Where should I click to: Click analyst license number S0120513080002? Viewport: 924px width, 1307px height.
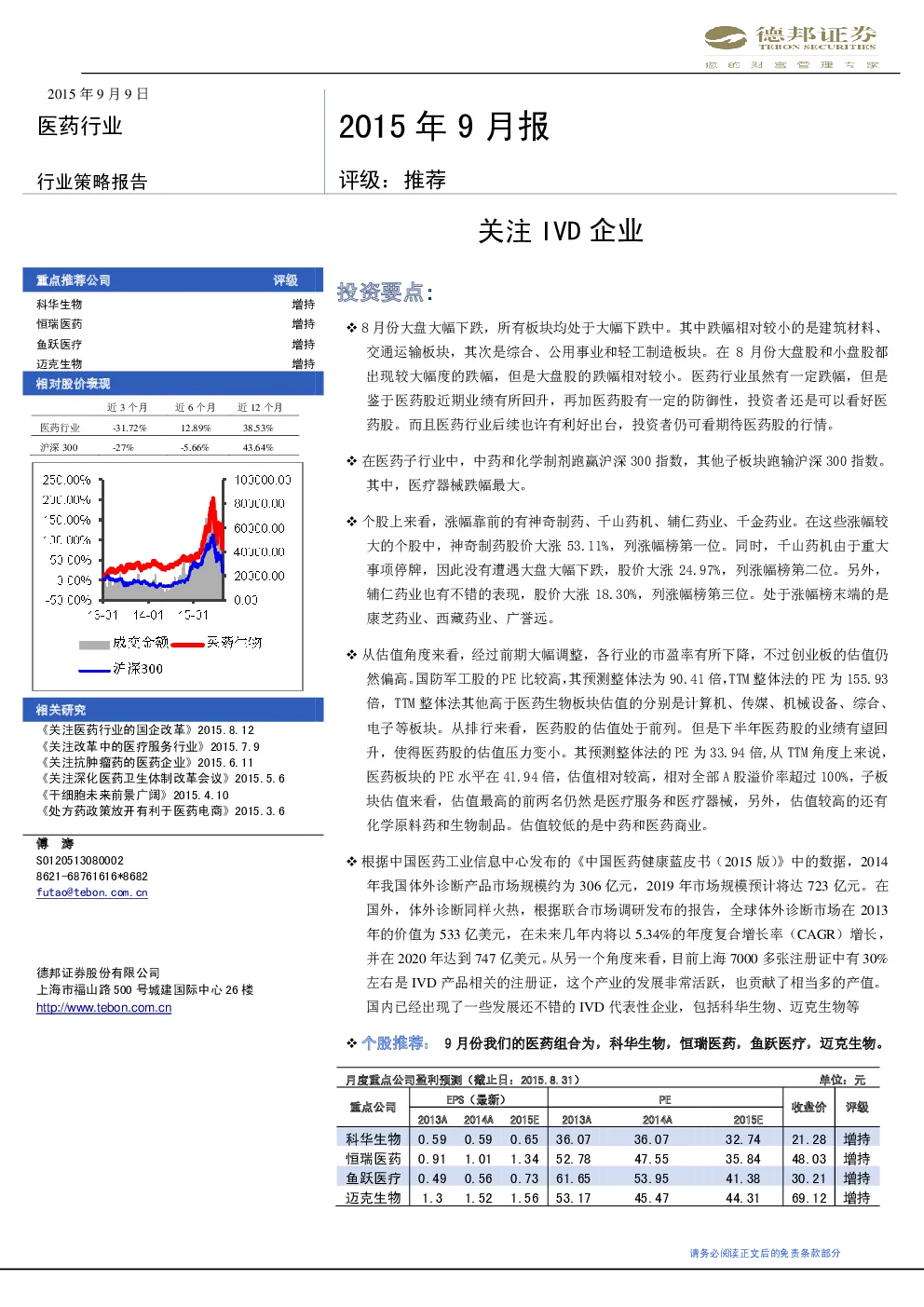[x=80, y=861]
